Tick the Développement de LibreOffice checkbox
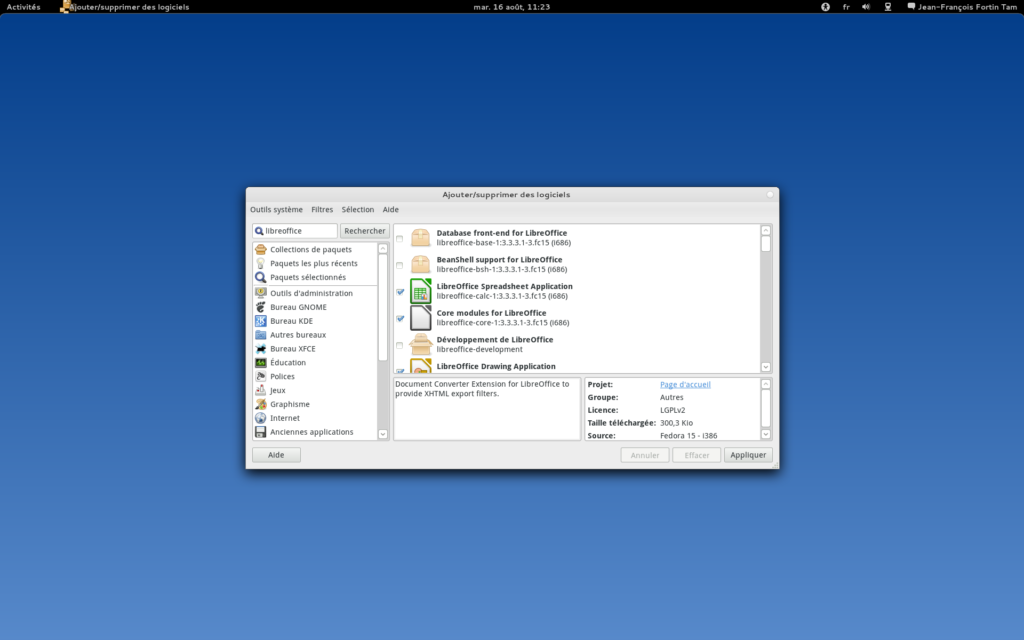 point(400,345)
